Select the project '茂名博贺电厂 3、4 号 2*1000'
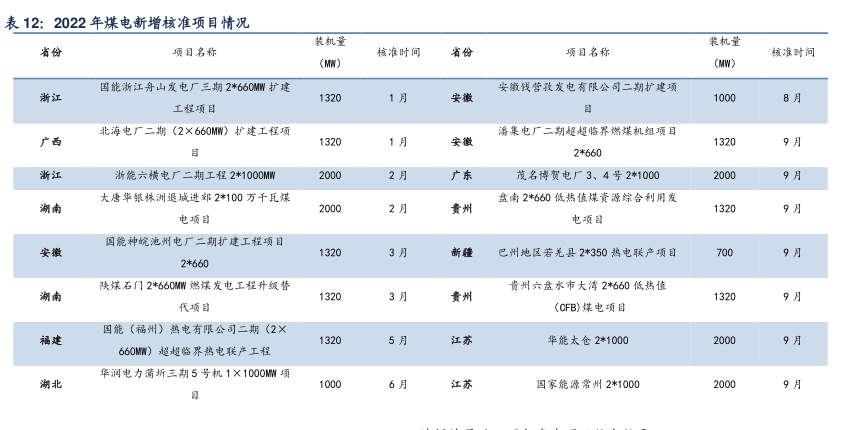 pos(587,175)
